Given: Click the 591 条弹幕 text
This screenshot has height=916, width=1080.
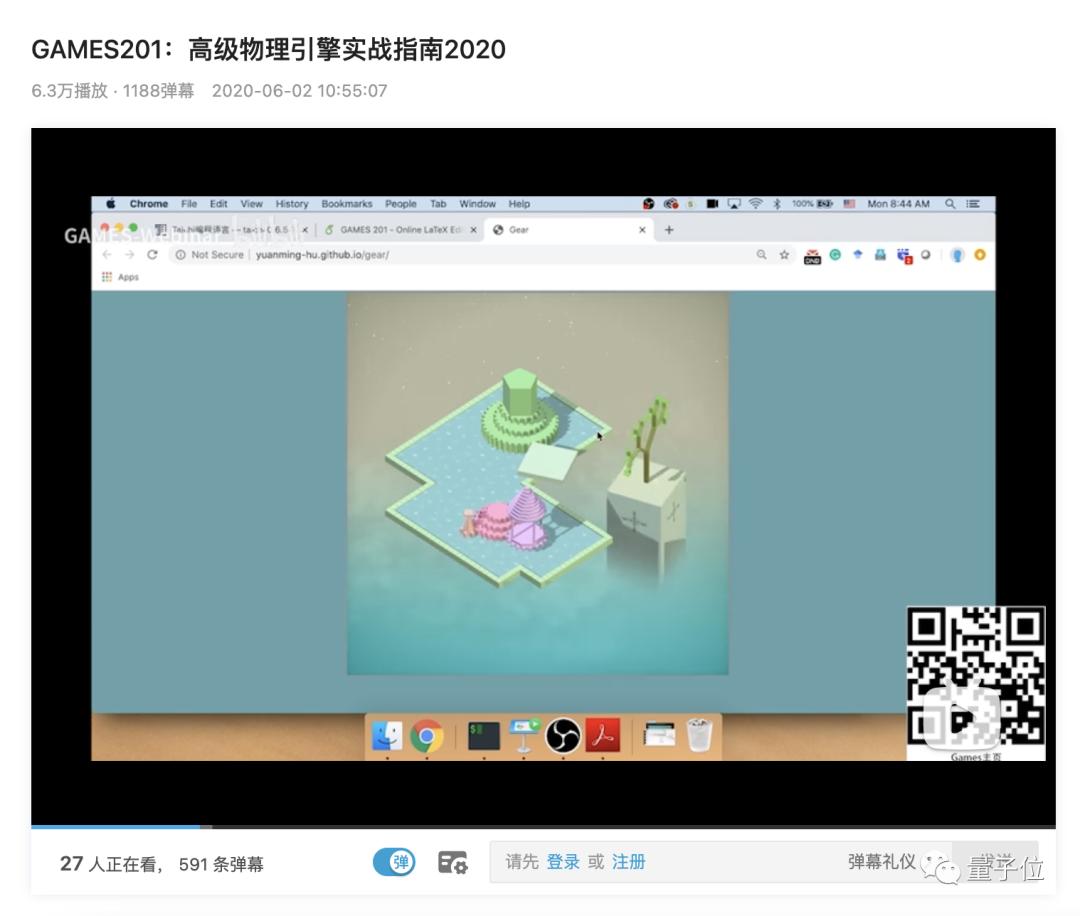Looking at the screenshot, I should [x=221, y=864].
